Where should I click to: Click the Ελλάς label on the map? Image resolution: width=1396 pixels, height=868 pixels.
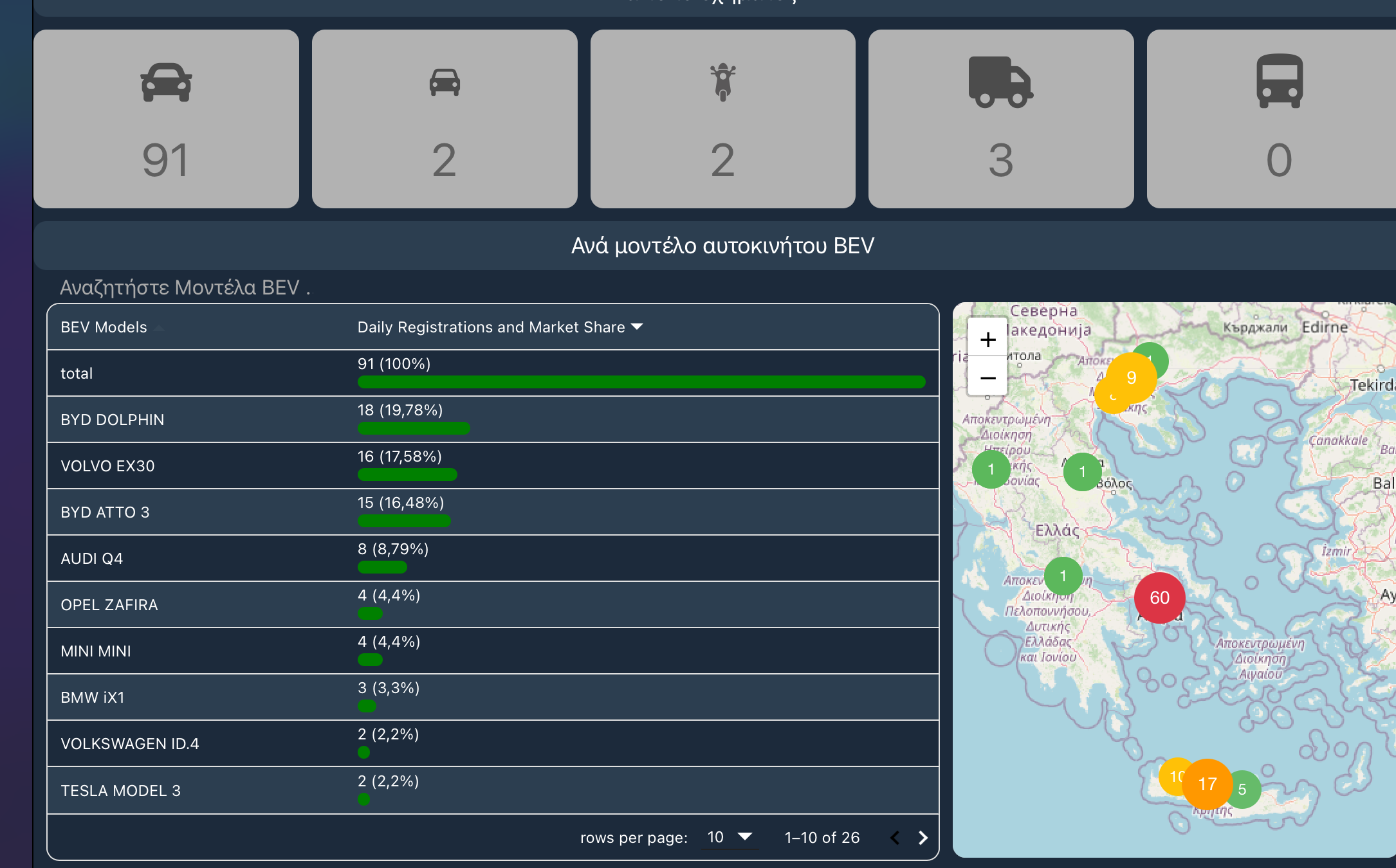(1057, 531)
